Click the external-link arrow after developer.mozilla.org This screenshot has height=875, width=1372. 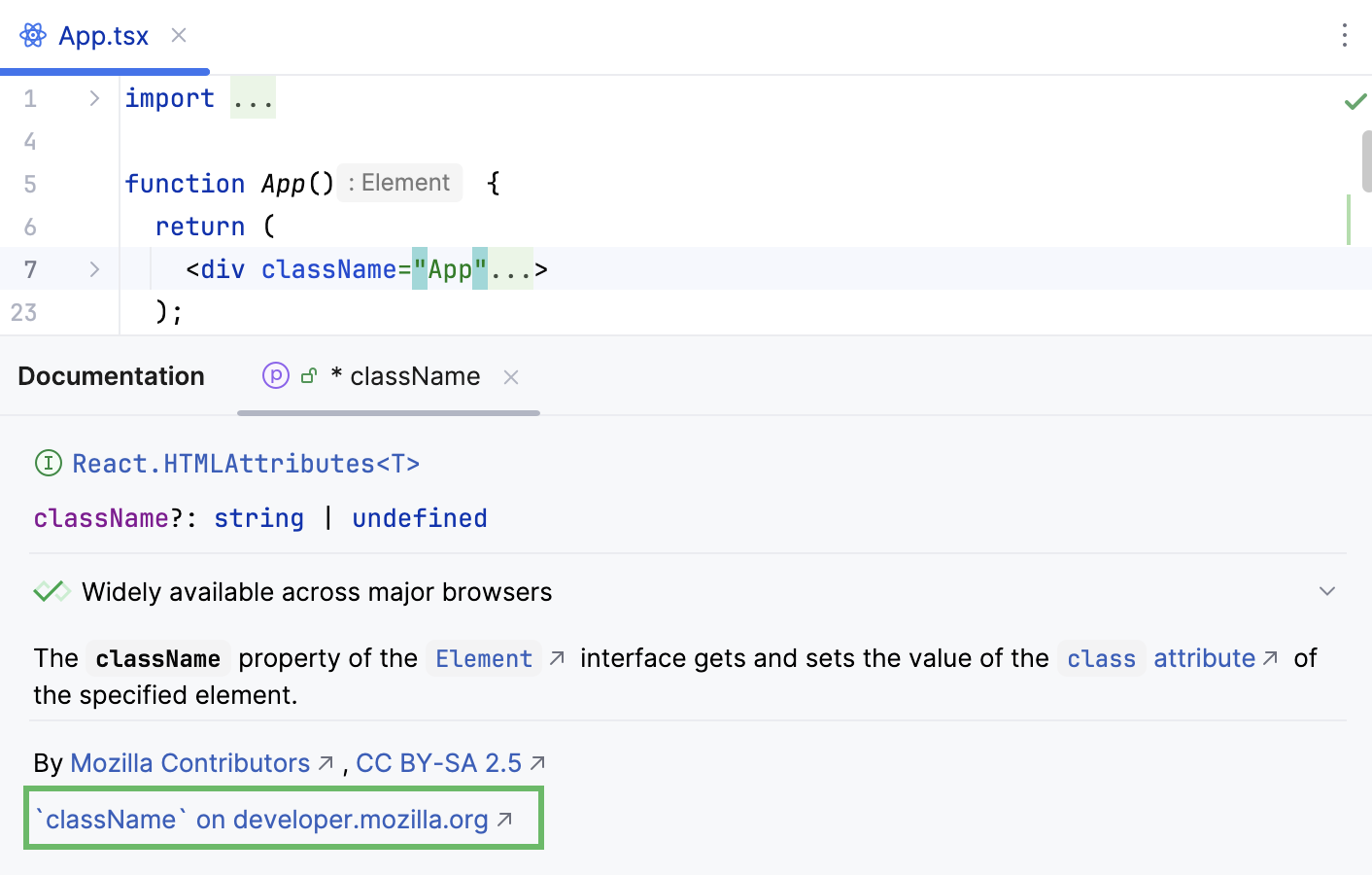point(504,820)
